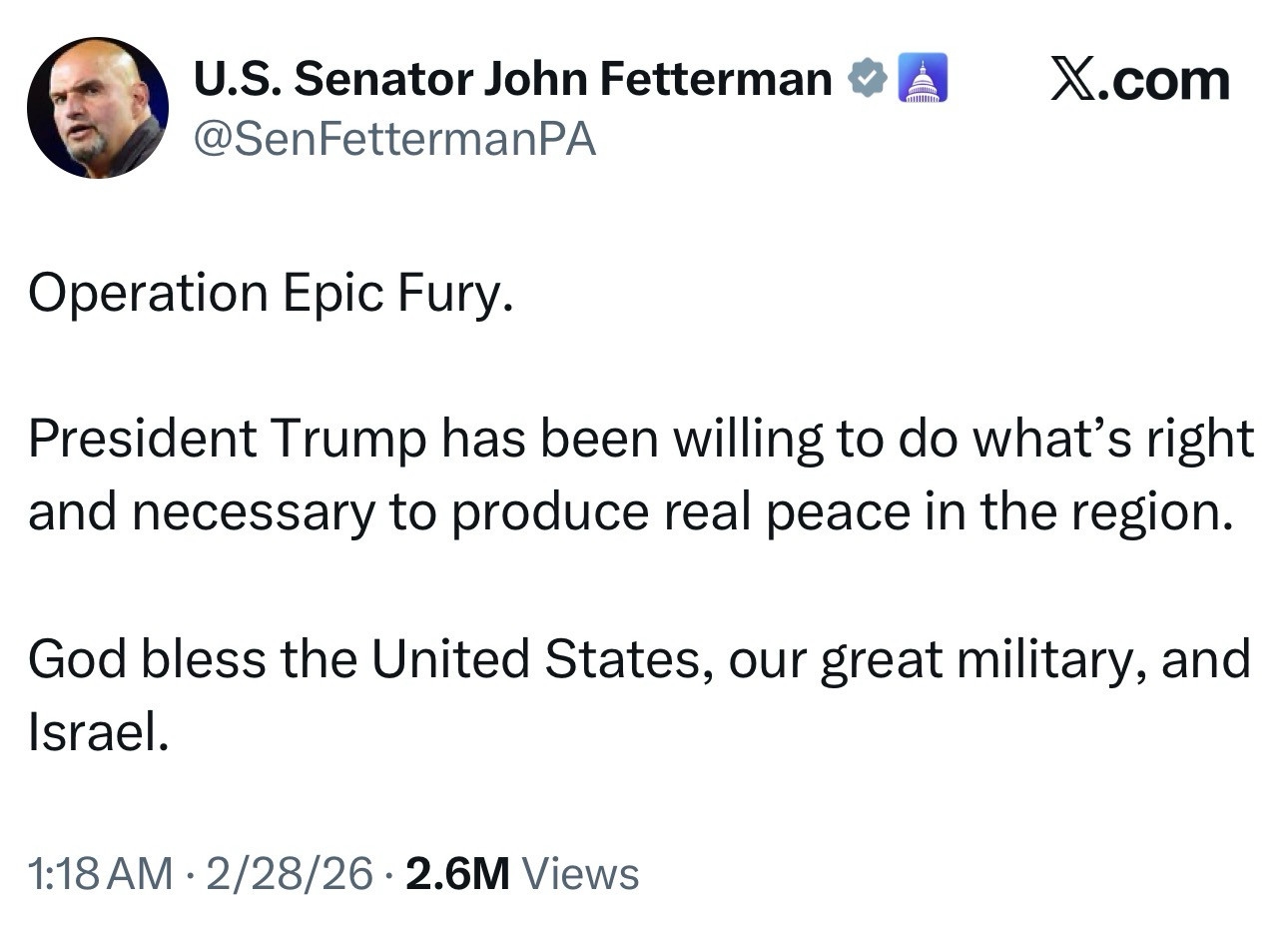
Task: Open the profile picture next to the name
Action: click(x=97, y=108)
